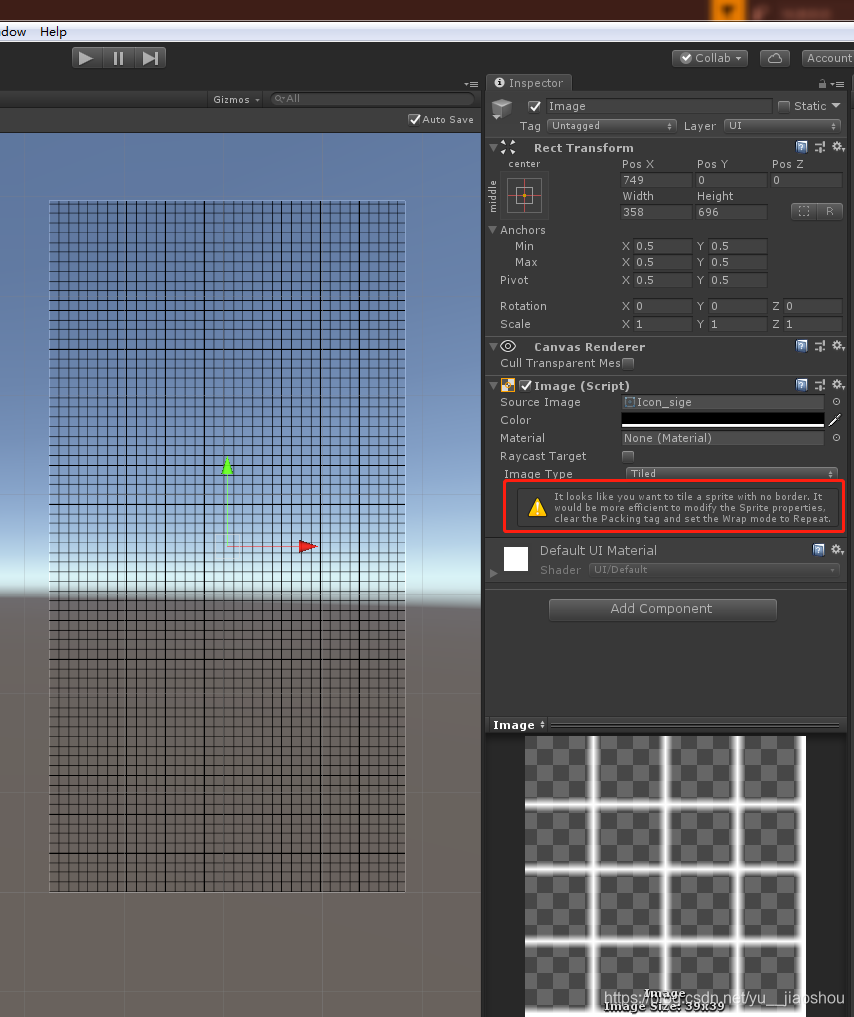Viewport: 854px width, 1017px height.
Task: Click the Source Image field Icon_sige
Action: 722,402
